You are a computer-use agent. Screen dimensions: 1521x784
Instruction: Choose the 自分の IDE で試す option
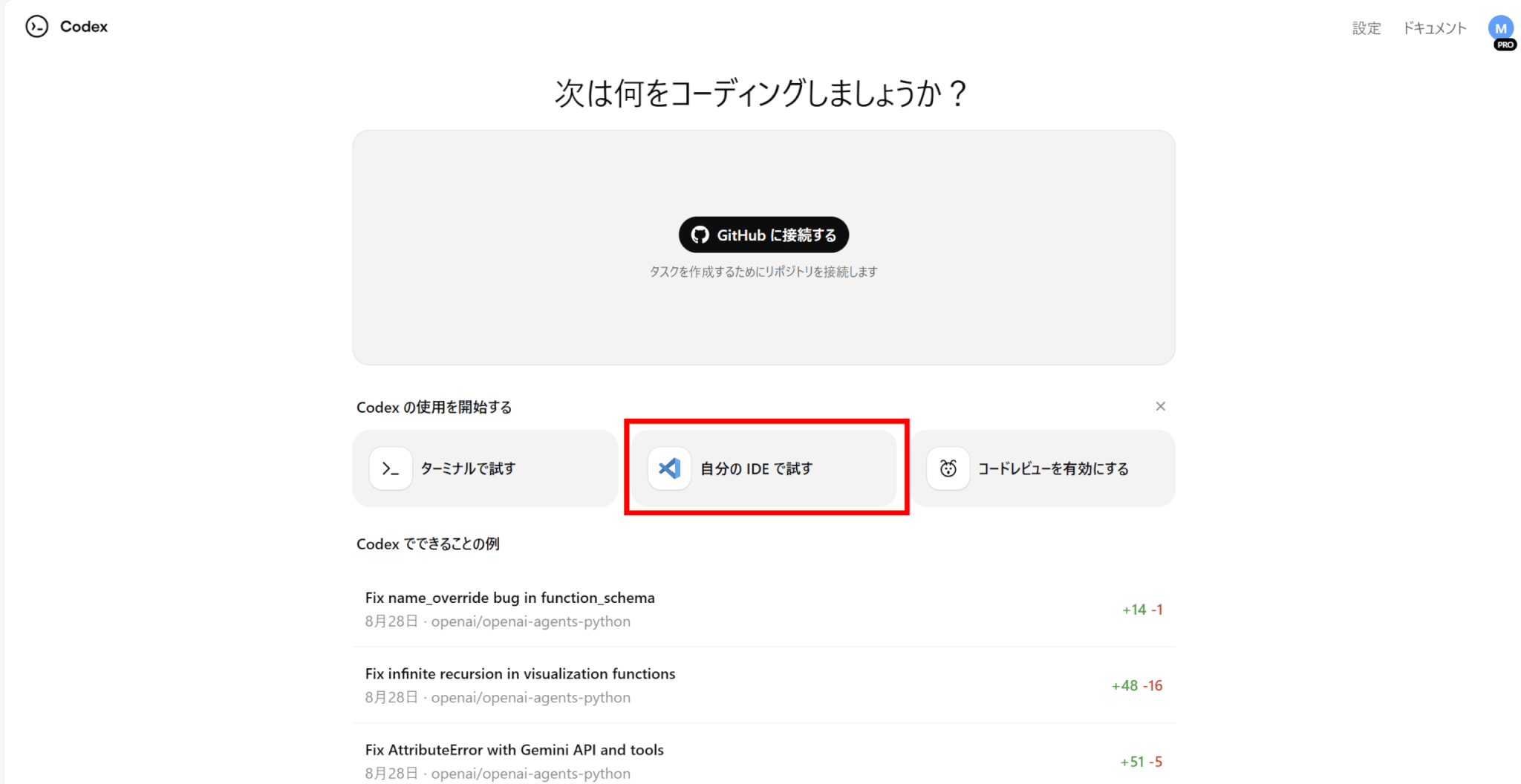pos(756,468)
